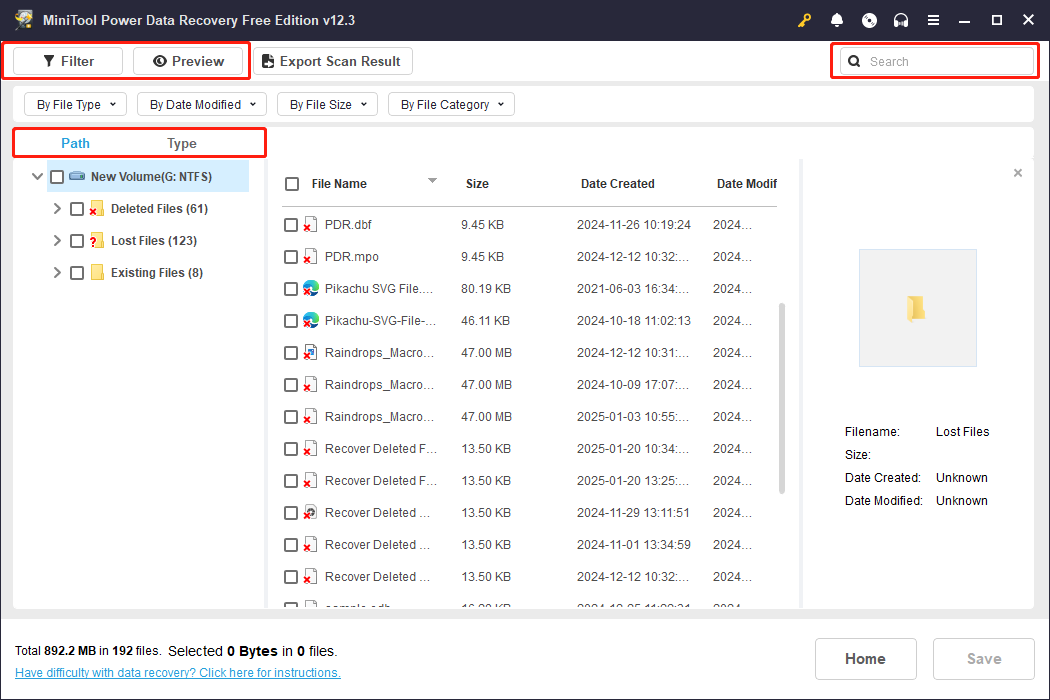
Task: Tick the Existing Files (8) checkbox
Action: (x=77, y=273)
